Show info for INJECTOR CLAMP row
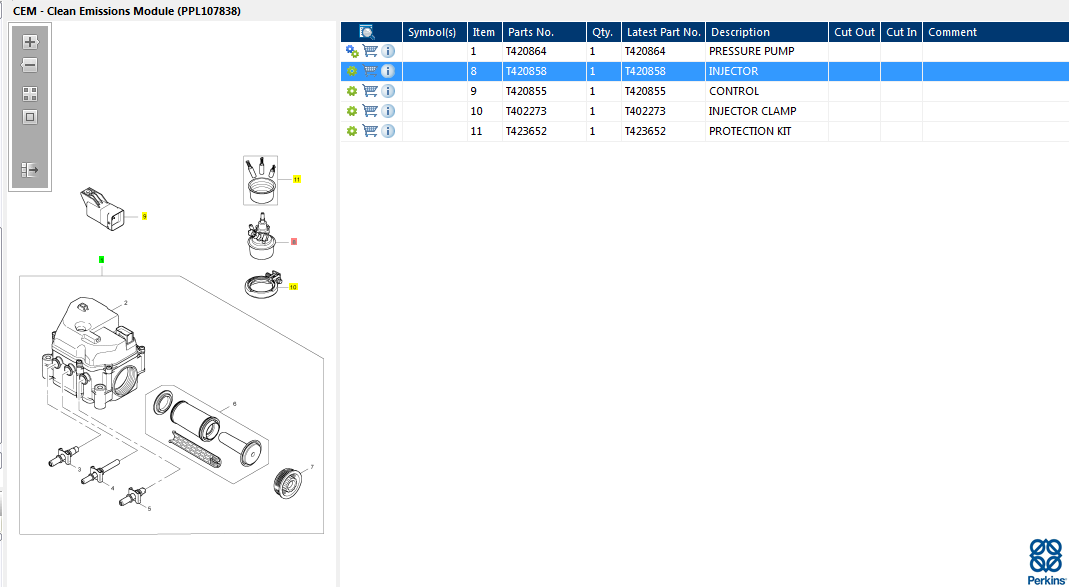 [x=388, y=111]
